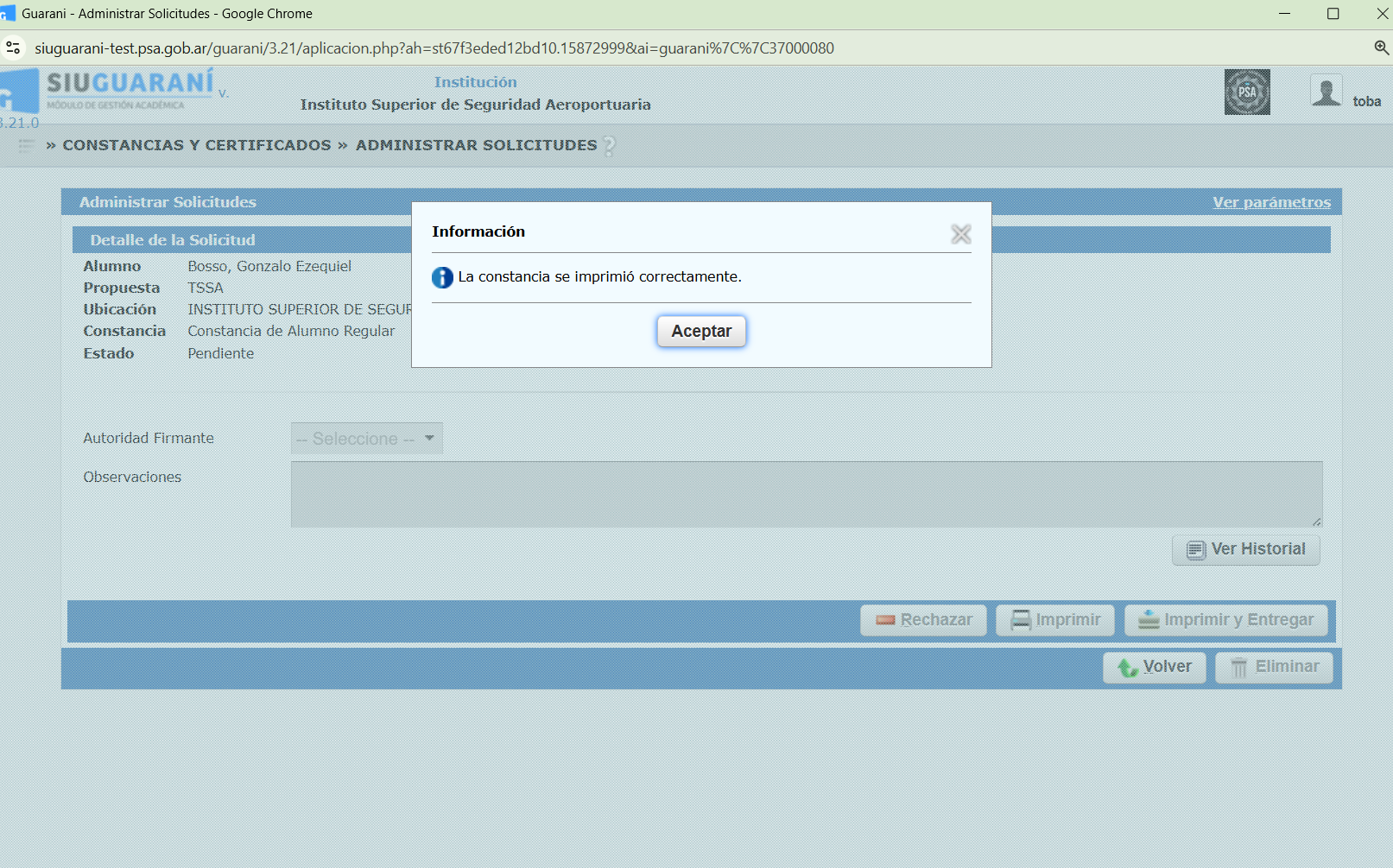Go back with the Volver button
Viewport: 1393px width, 868px height.
[1154, 668]
